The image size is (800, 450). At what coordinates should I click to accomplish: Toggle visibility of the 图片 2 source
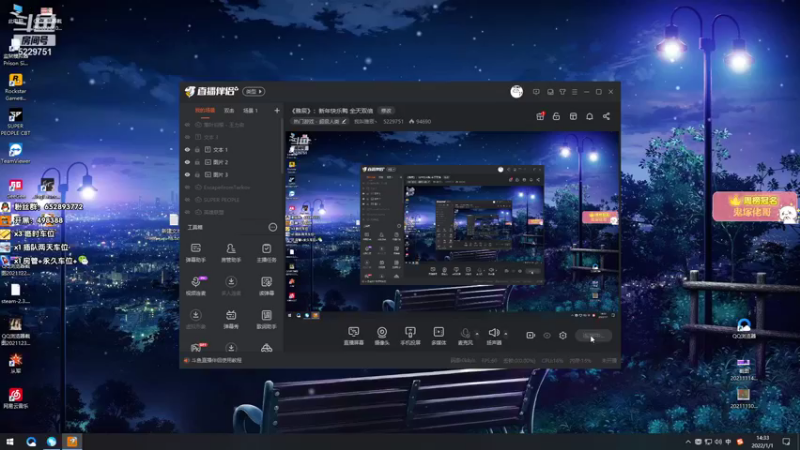coord(187,162)
